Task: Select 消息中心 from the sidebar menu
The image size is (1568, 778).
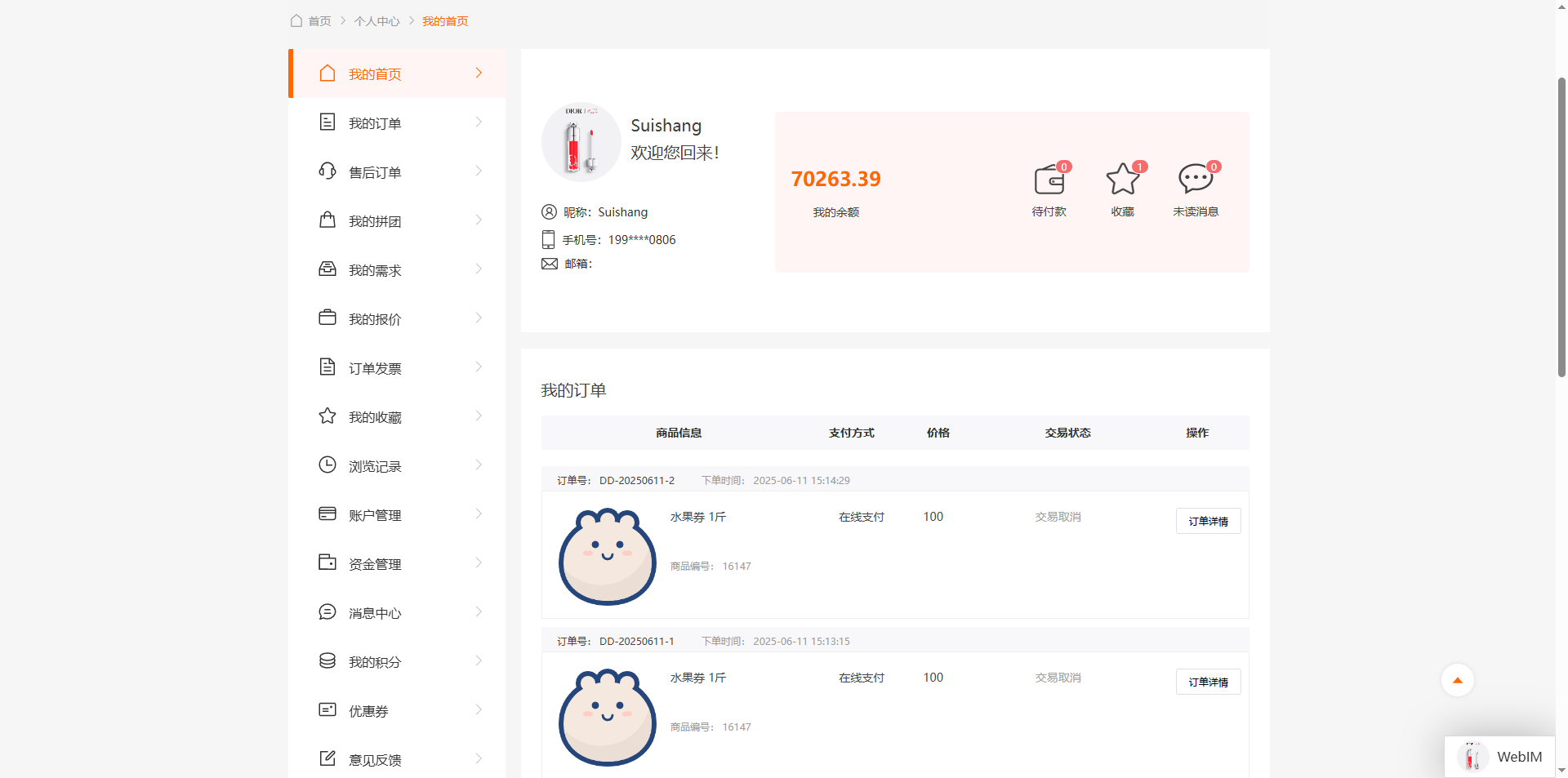Action: 375,613
